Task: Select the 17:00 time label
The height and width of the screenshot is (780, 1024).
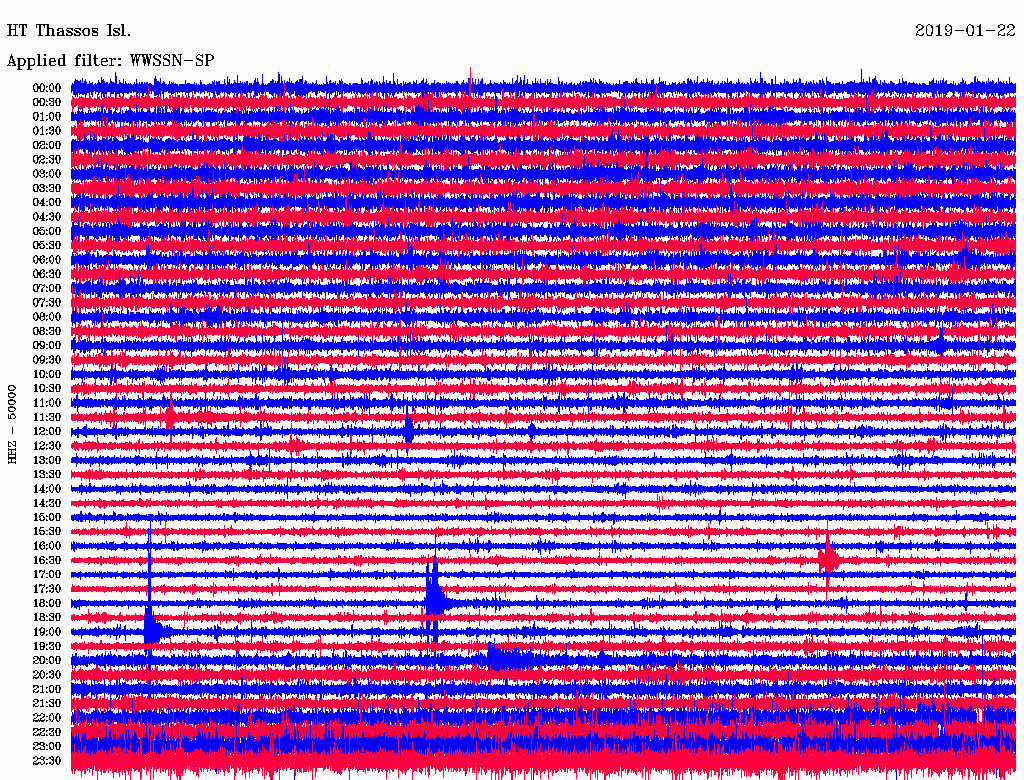Action: 47,574
